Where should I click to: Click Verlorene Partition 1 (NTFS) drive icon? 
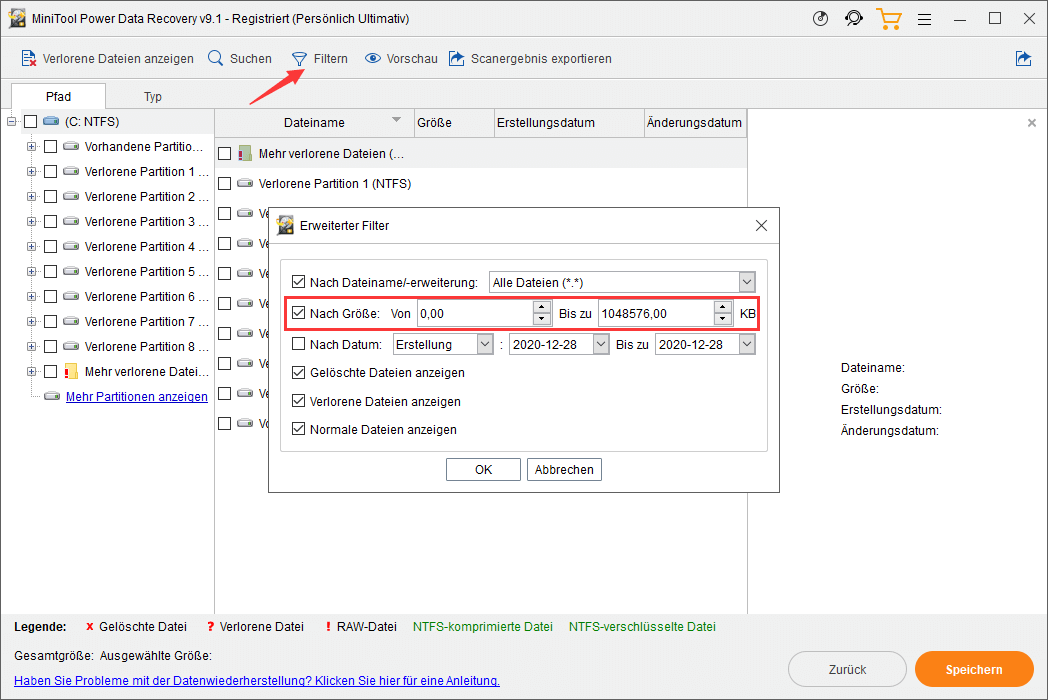[245, 183]
